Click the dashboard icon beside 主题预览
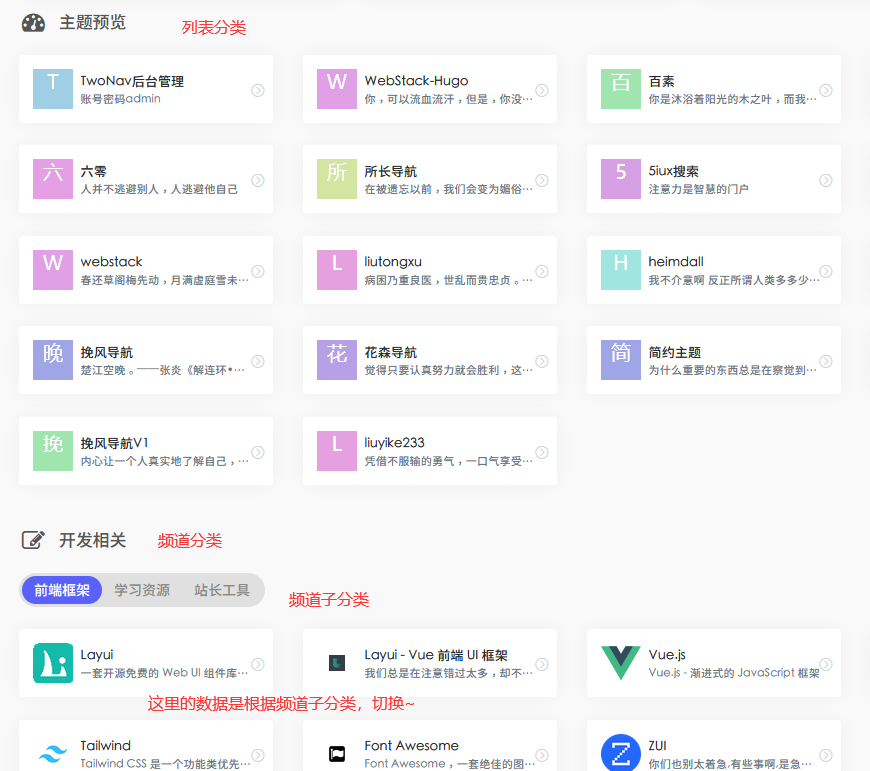Viewport: 870px width, 771px height. 33,23
